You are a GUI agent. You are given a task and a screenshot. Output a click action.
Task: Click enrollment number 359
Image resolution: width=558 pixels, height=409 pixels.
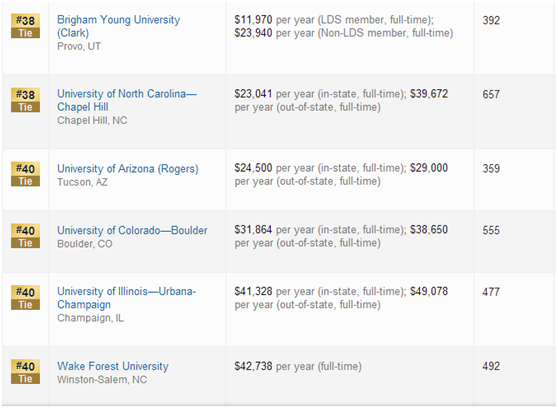(491, 168)
